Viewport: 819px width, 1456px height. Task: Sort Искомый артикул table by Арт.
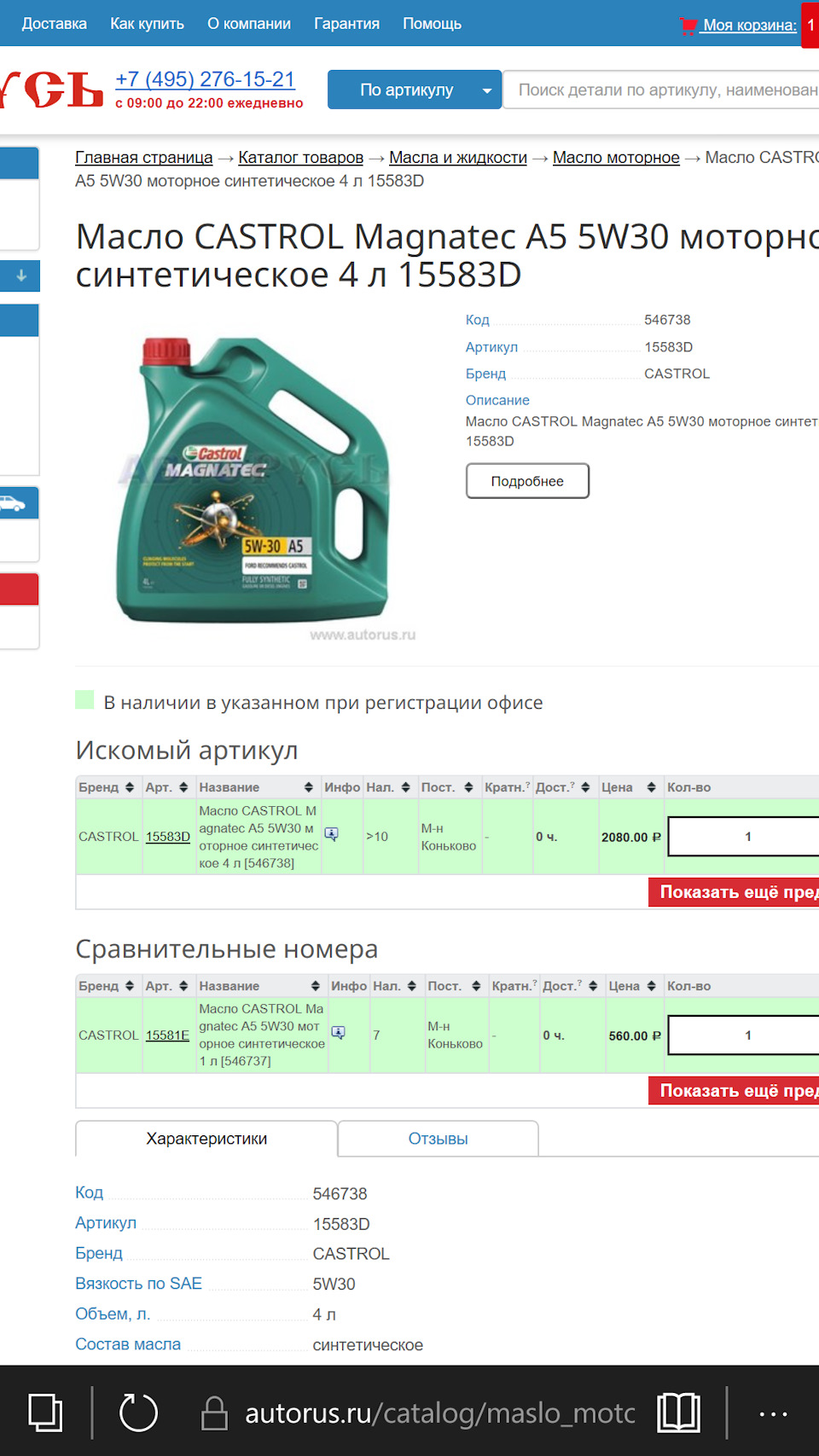[183, 787]
